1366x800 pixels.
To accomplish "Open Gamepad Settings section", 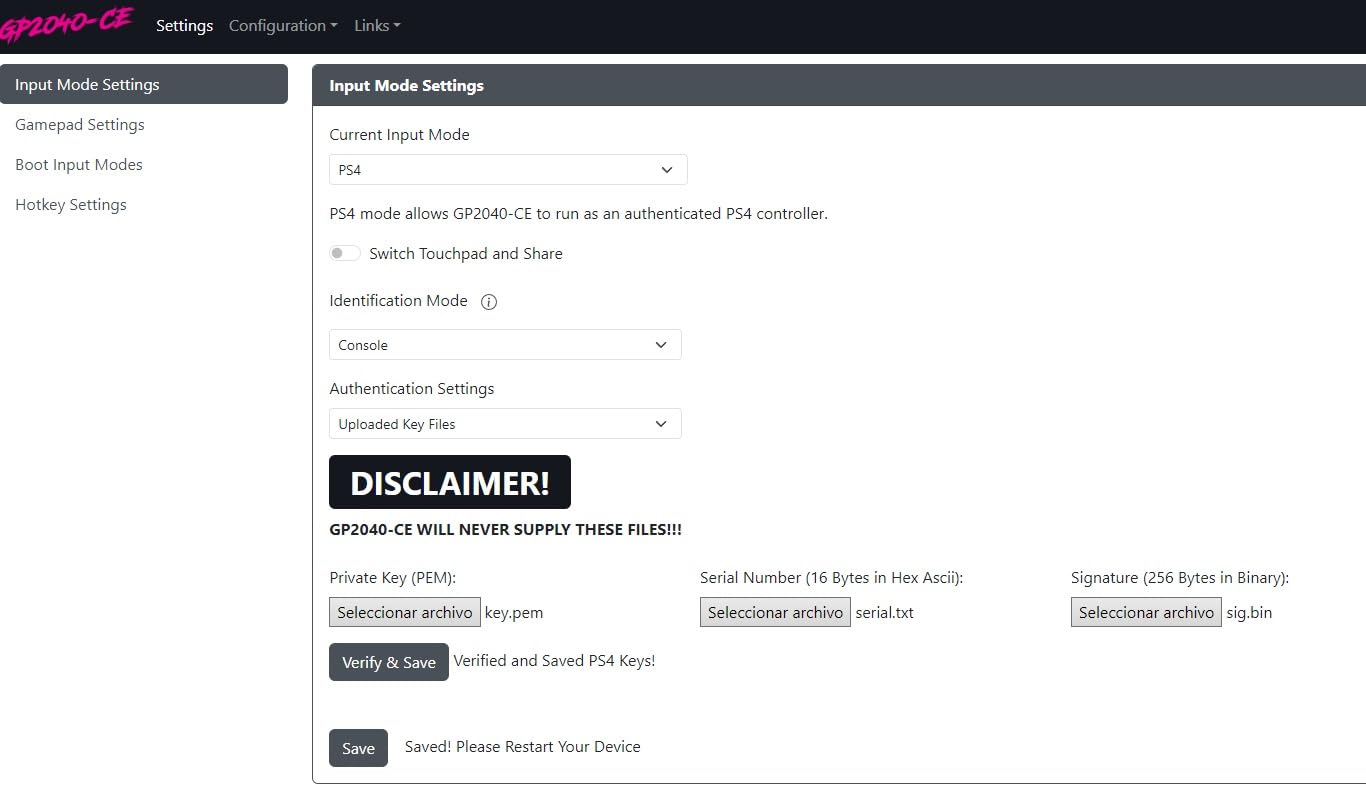I will 80,125.
